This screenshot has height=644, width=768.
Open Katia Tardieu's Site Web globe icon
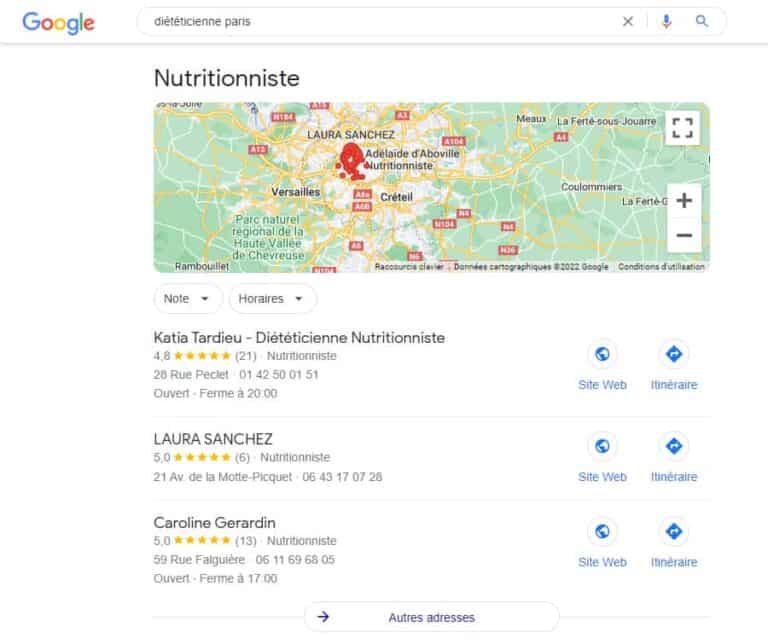click(602, 354)
